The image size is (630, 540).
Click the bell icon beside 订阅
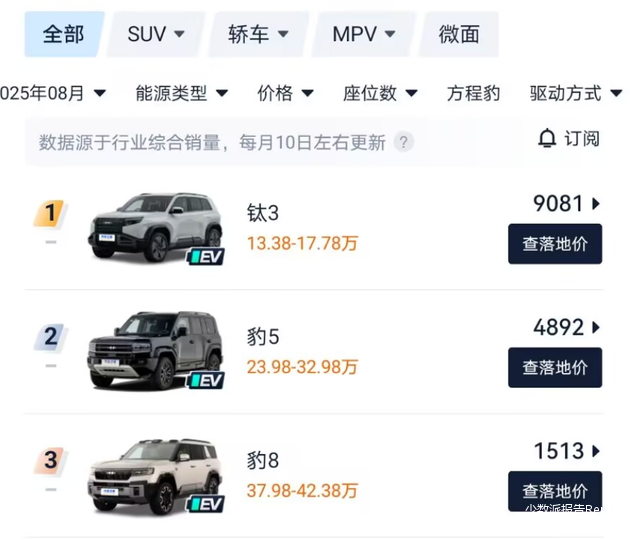pos(547,137)
